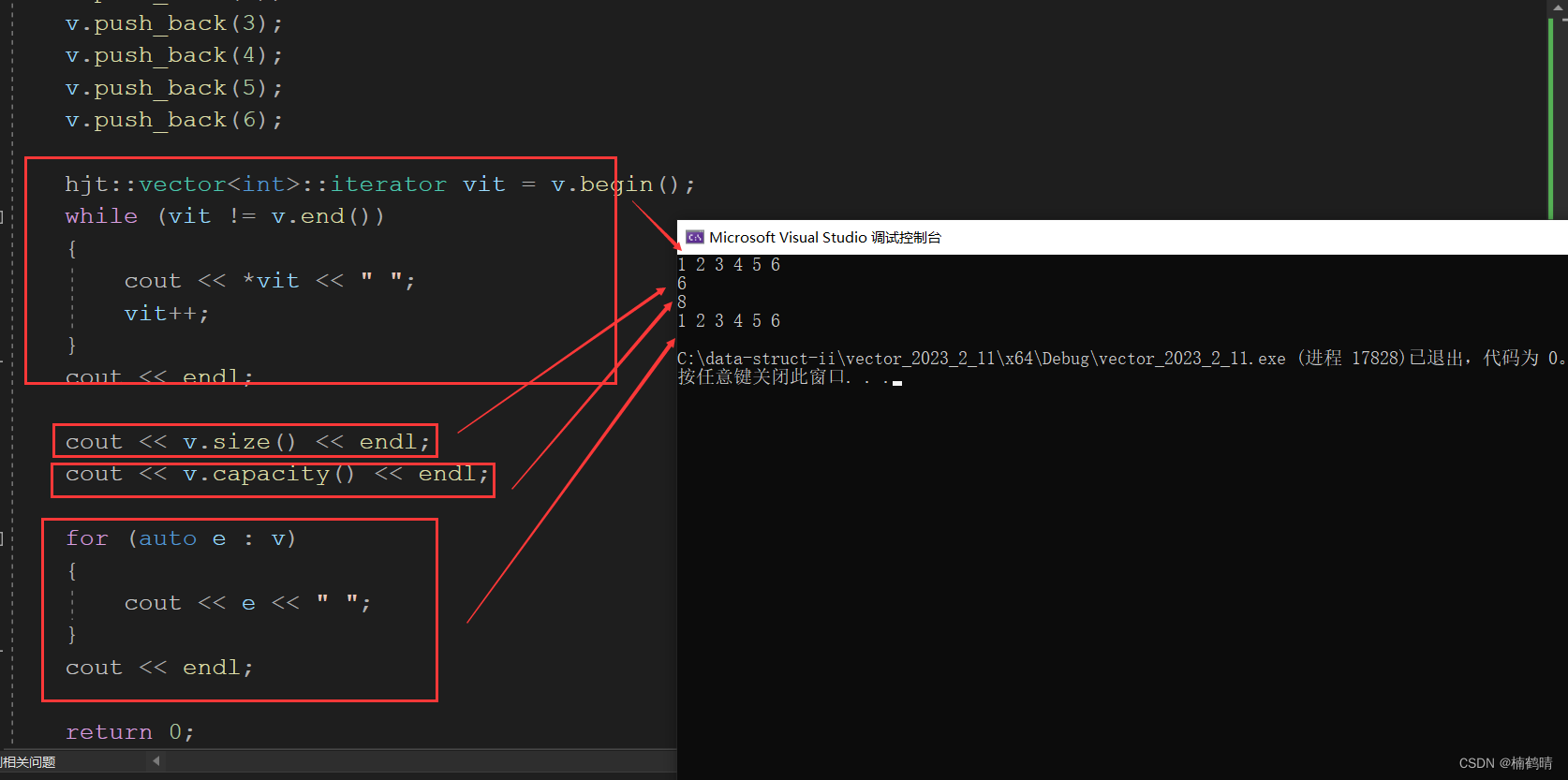This screenshot has width=1568, height=780.
Task: Click the v.push_back(4); code line
Action: pos(174,55)
